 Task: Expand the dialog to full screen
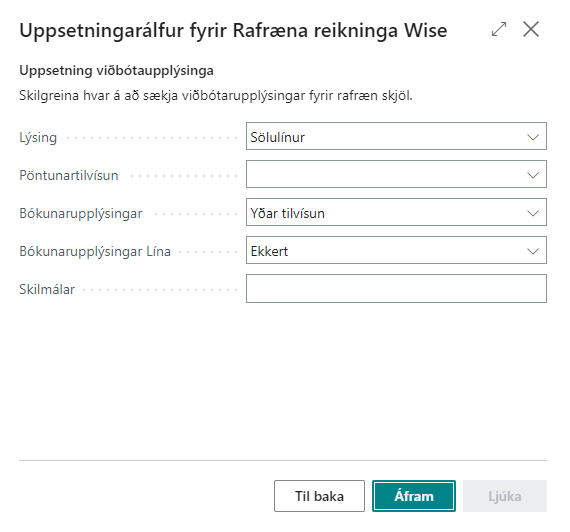click(x=499, y=29)
